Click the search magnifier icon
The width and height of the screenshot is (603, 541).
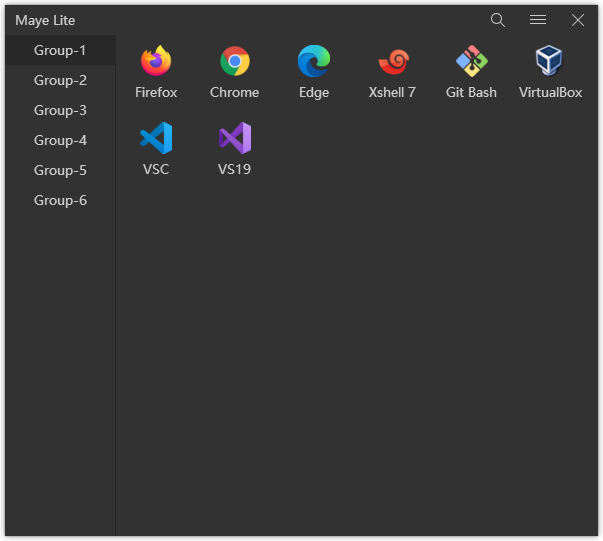498,20
